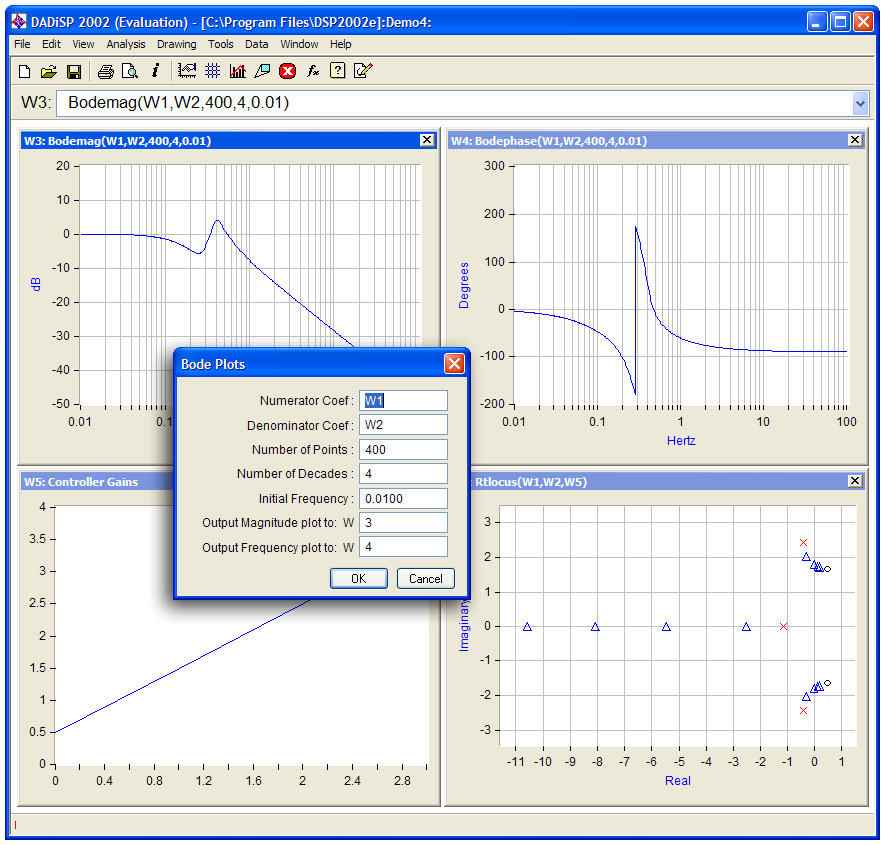Select the W4 Bodephase window title bar

point(656,141)
